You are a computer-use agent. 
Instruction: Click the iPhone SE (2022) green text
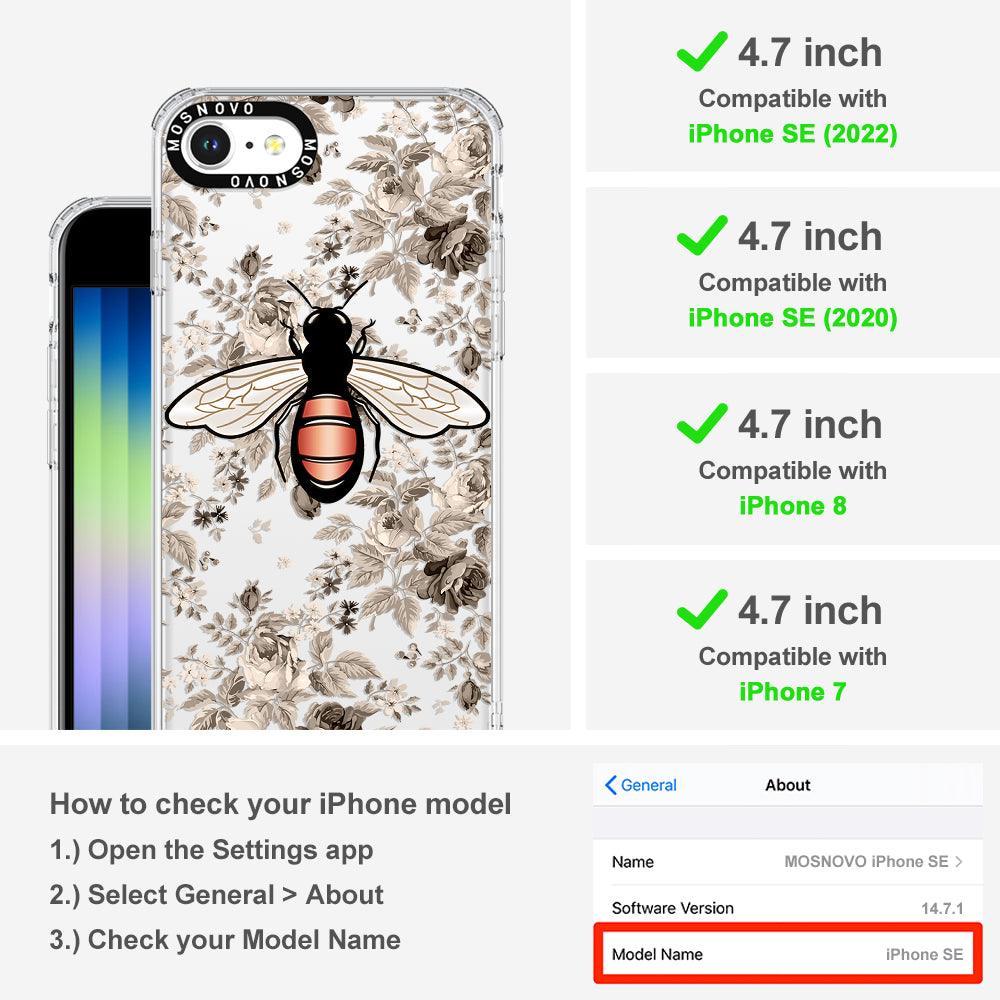(x=793, y=134)
